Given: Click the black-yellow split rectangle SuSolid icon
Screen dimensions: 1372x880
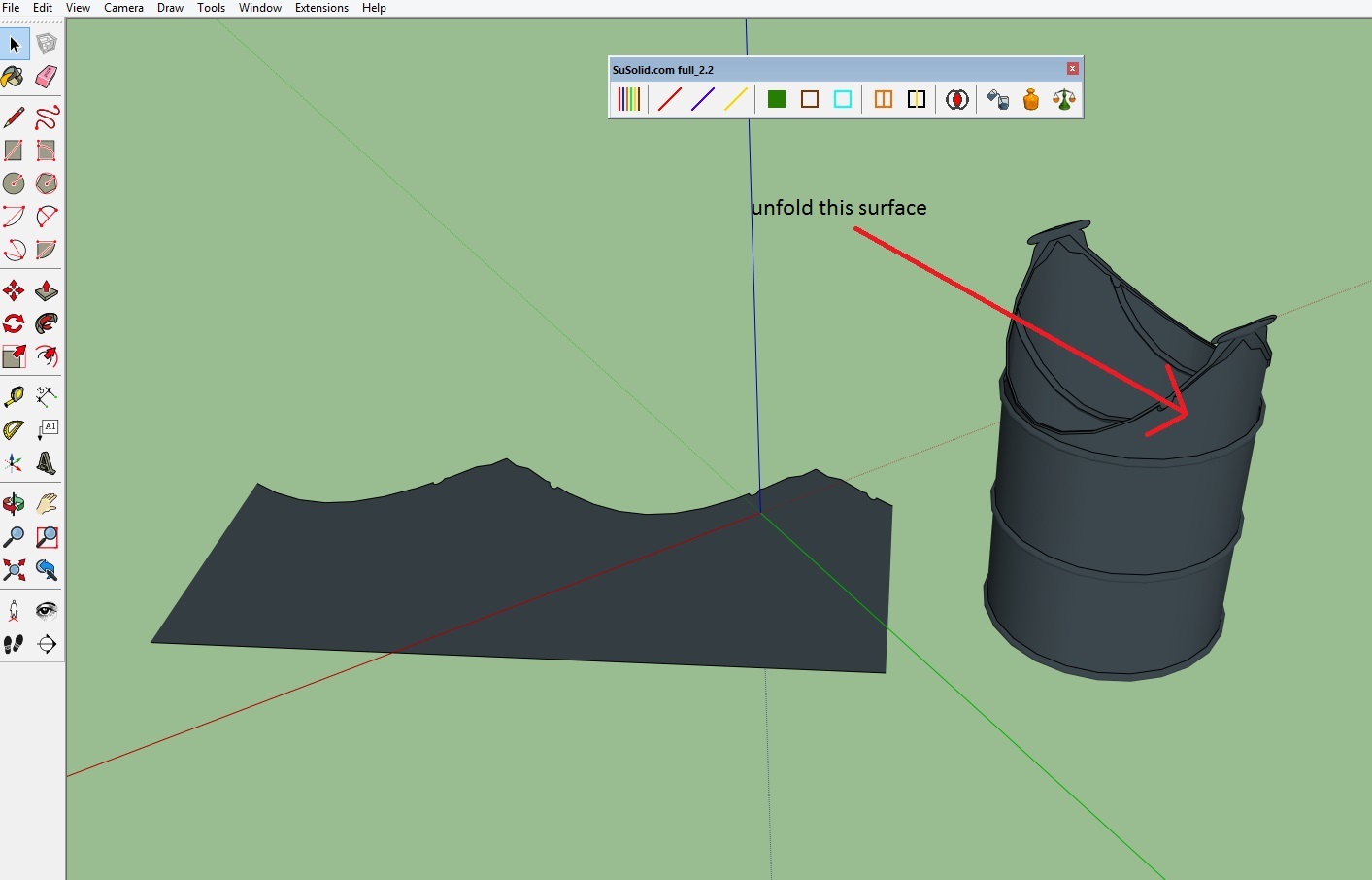Looking at the screenshot, I should click(917, 99).
